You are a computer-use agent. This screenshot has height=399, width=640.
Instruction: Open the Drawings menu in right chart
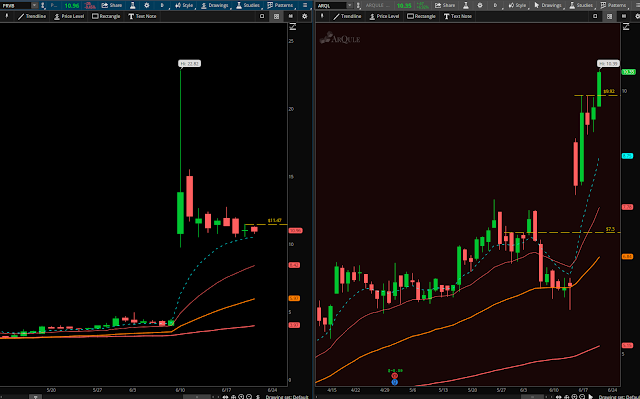click(548, 5)
